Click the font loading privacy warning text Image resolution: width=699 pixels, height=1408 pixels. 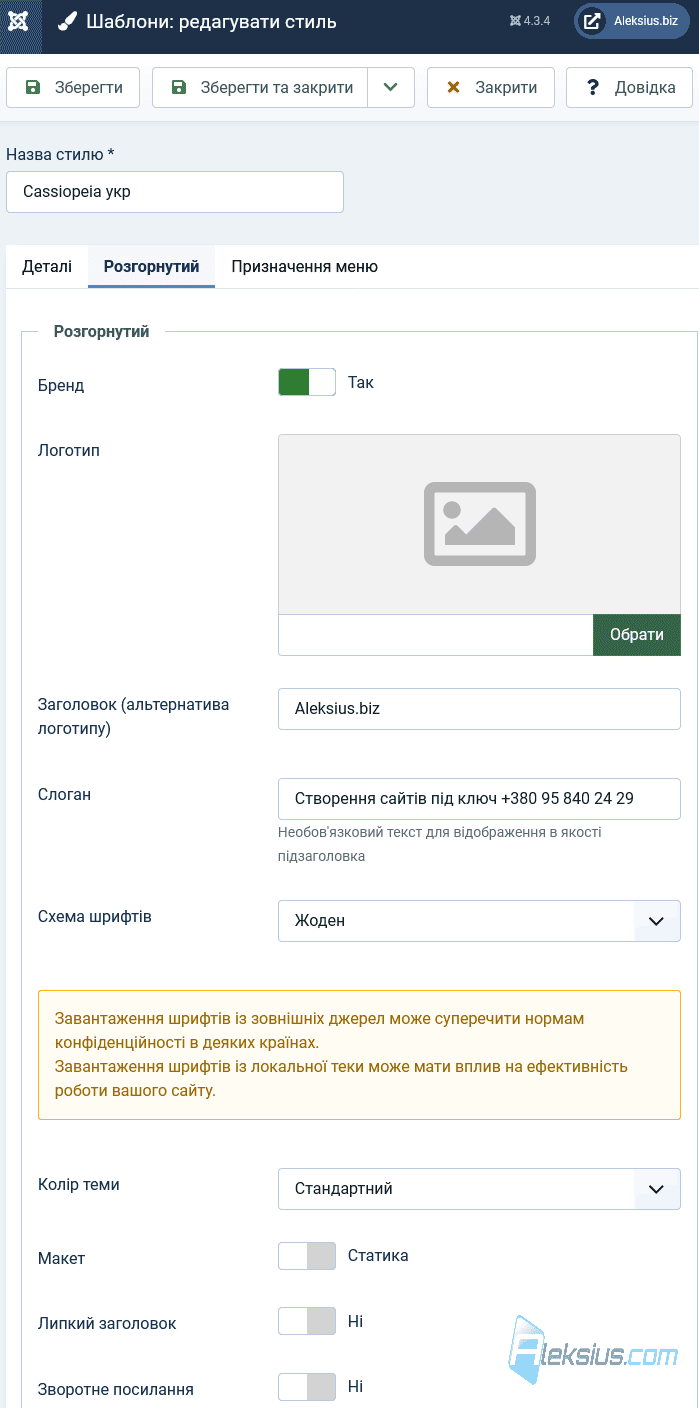click(x=341, y=1054)
